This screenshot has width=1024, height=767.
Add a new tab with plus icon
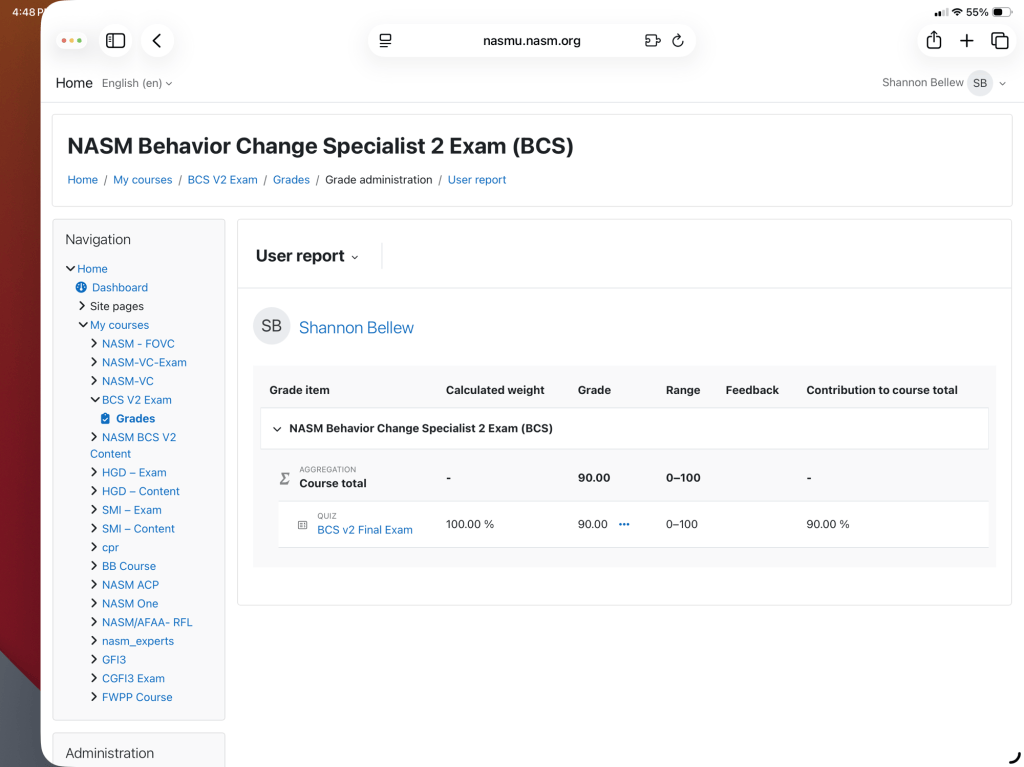tap(967, 41)
